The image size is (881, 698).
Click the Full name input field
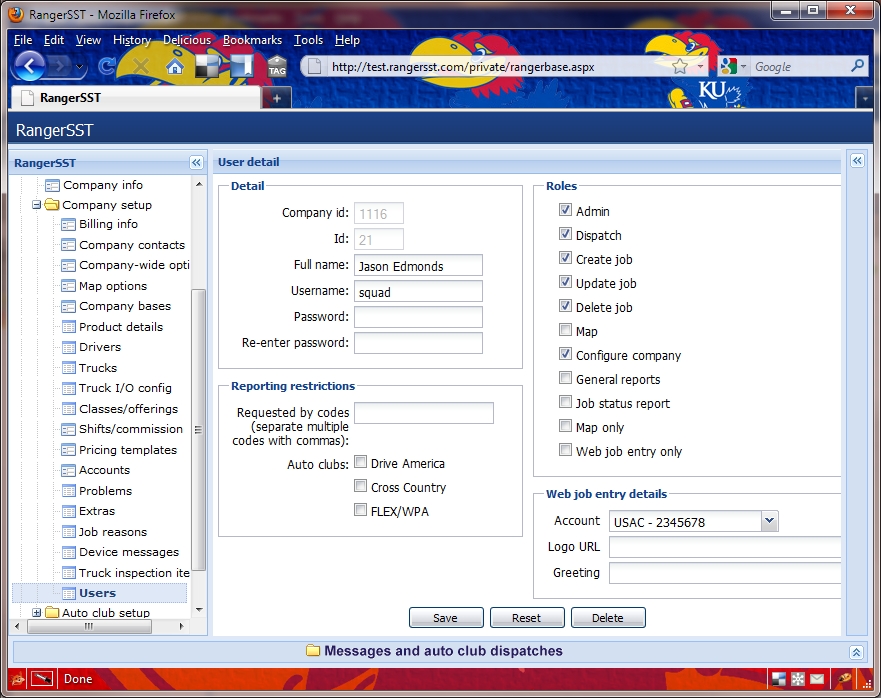tap(418, 265)
